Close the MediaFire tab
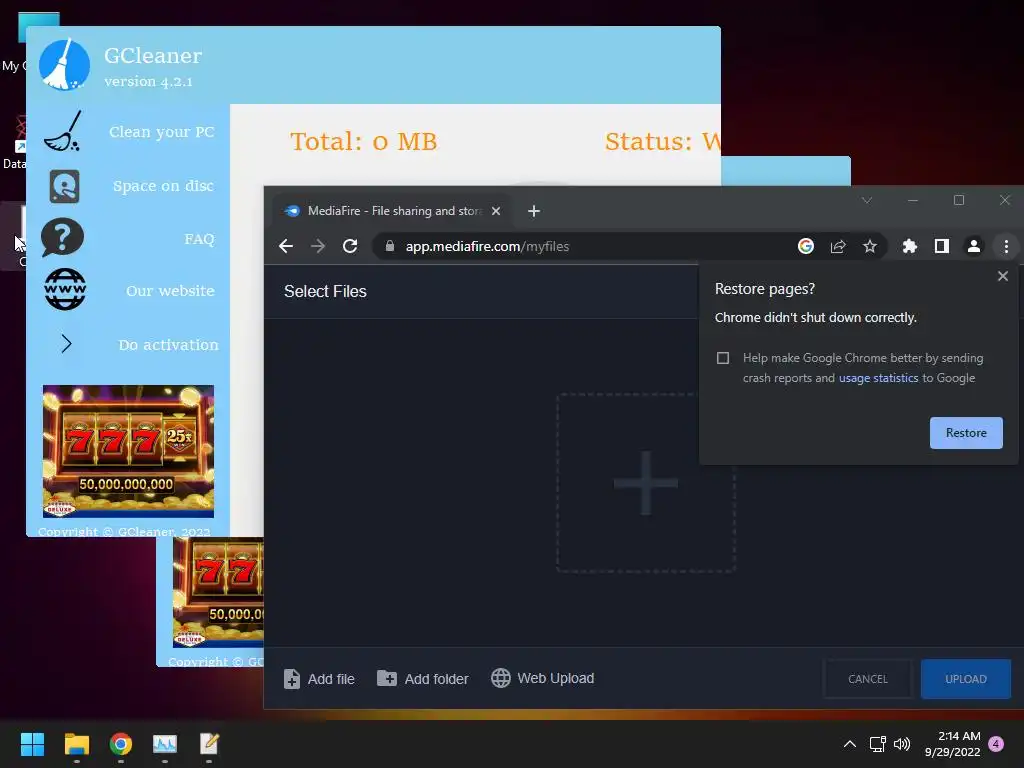 pos(496,211)
